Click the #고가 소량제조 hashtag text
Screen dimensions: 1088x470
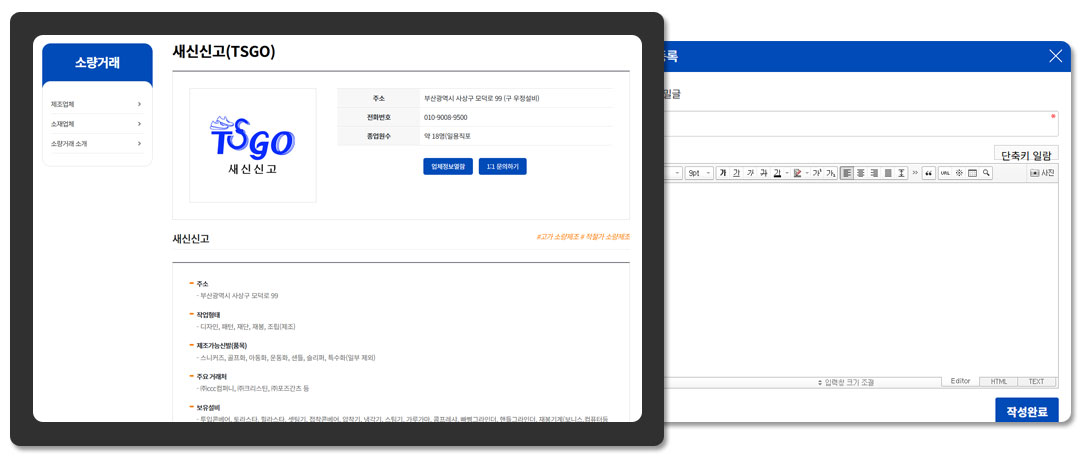pyautogui.click(x=557, y=237)
